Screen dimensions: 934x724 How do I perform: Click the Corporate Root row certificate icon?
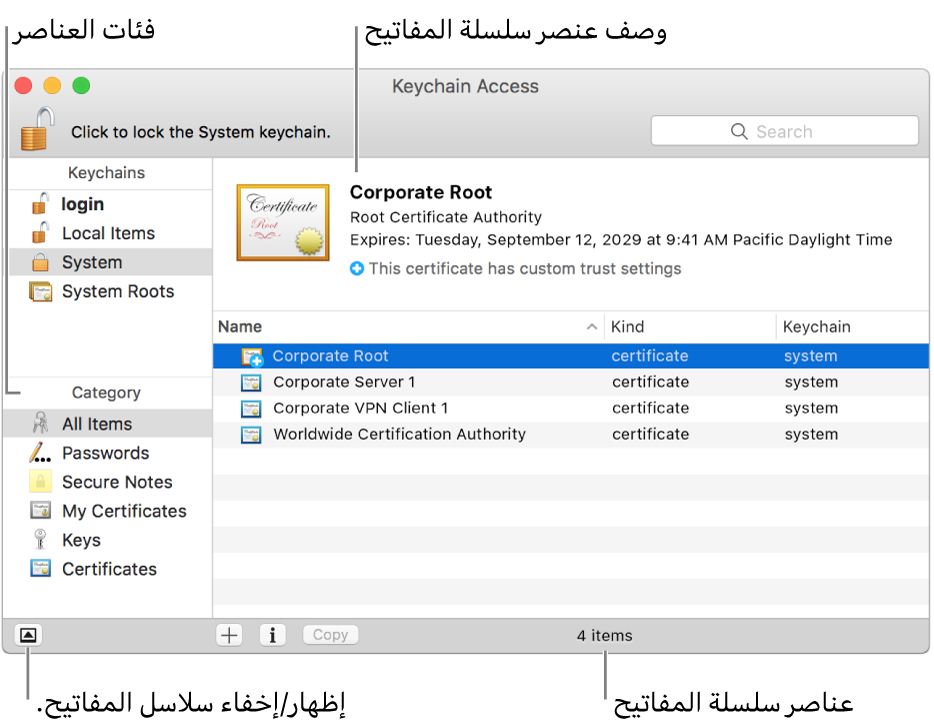252,356
